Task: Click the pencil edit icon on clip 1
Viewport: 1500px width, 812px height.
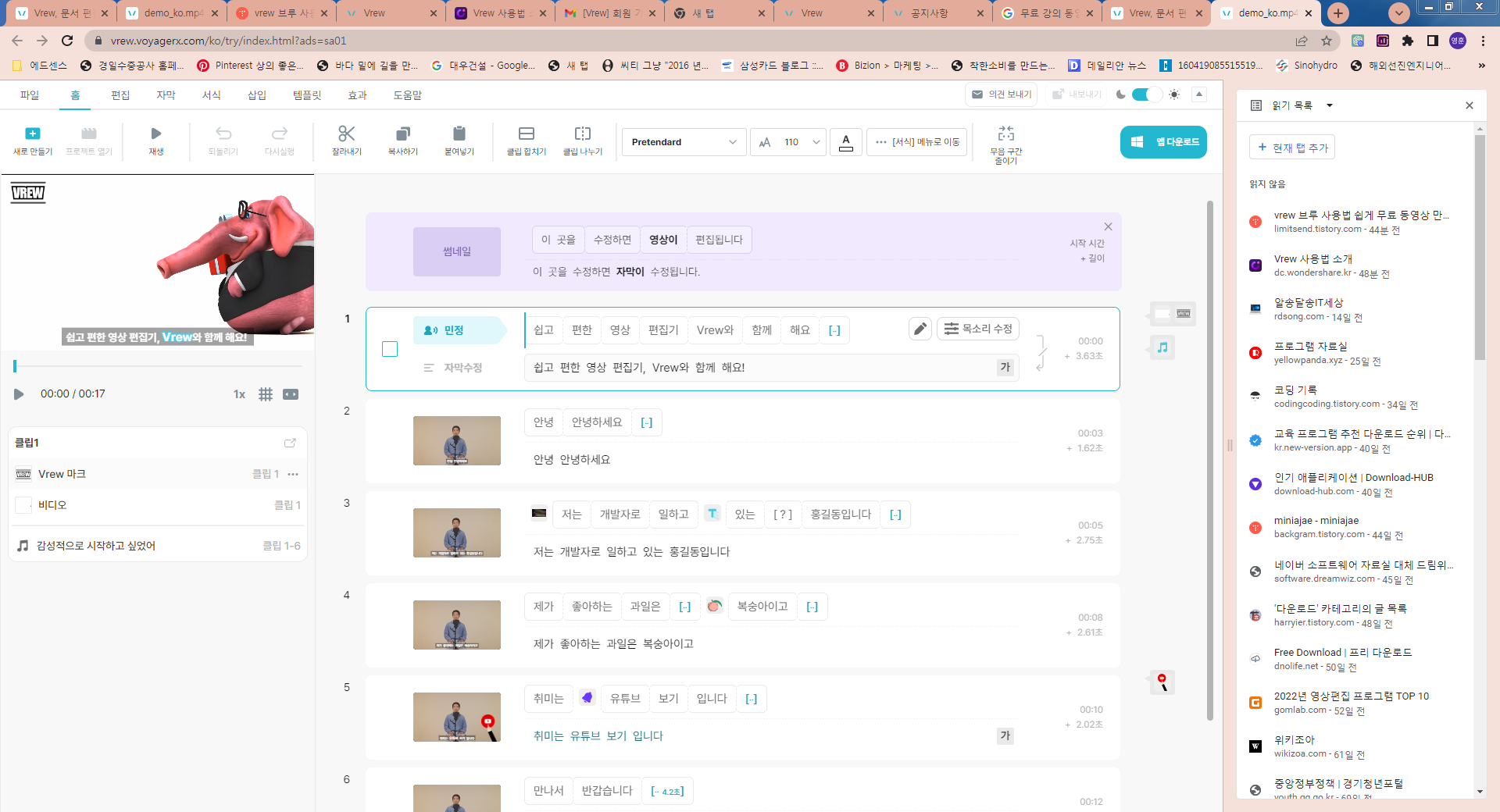Action: [x=920, y=329]
